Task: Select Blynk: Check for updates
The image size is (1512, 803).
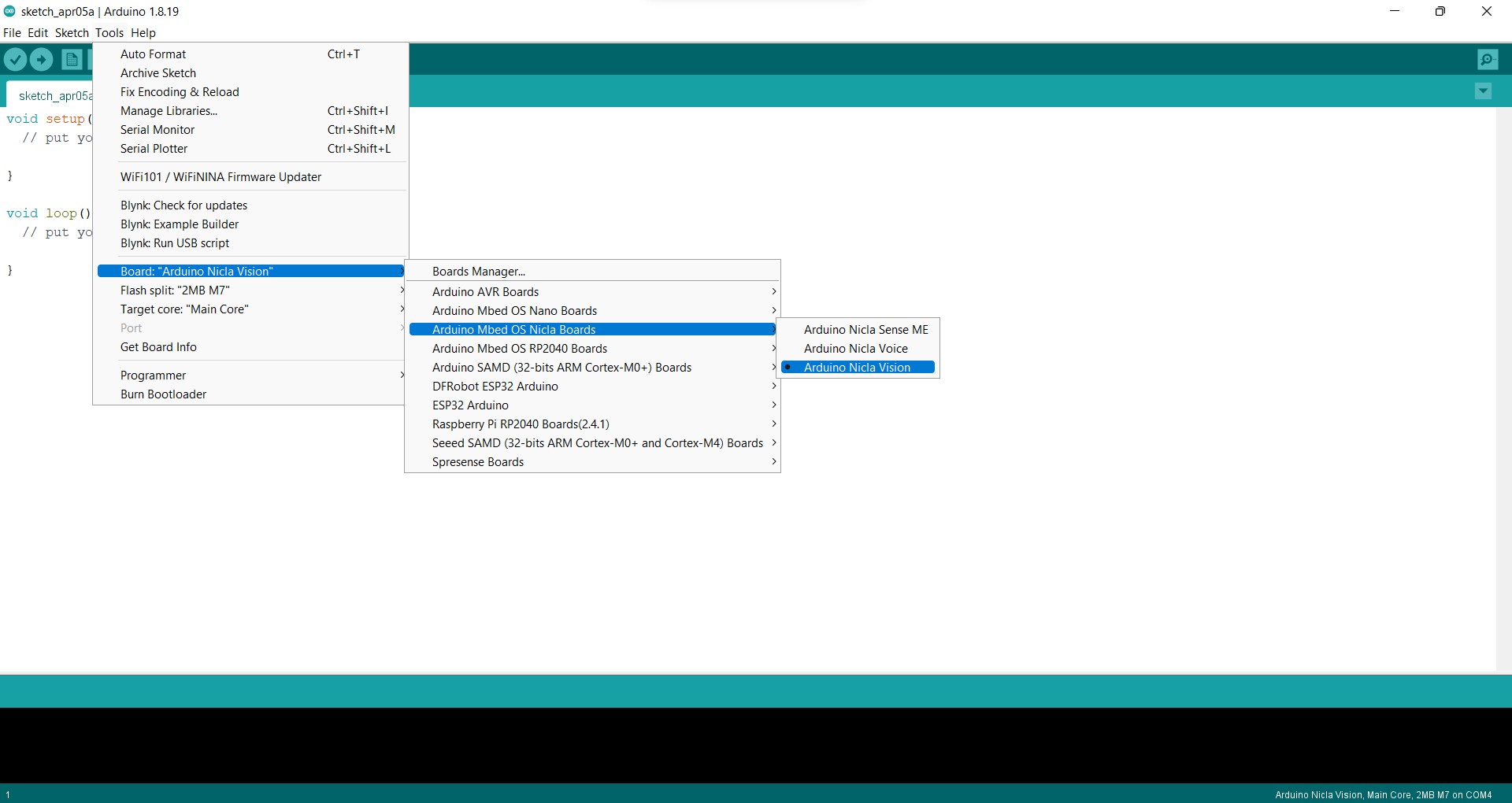Action: 250,205
